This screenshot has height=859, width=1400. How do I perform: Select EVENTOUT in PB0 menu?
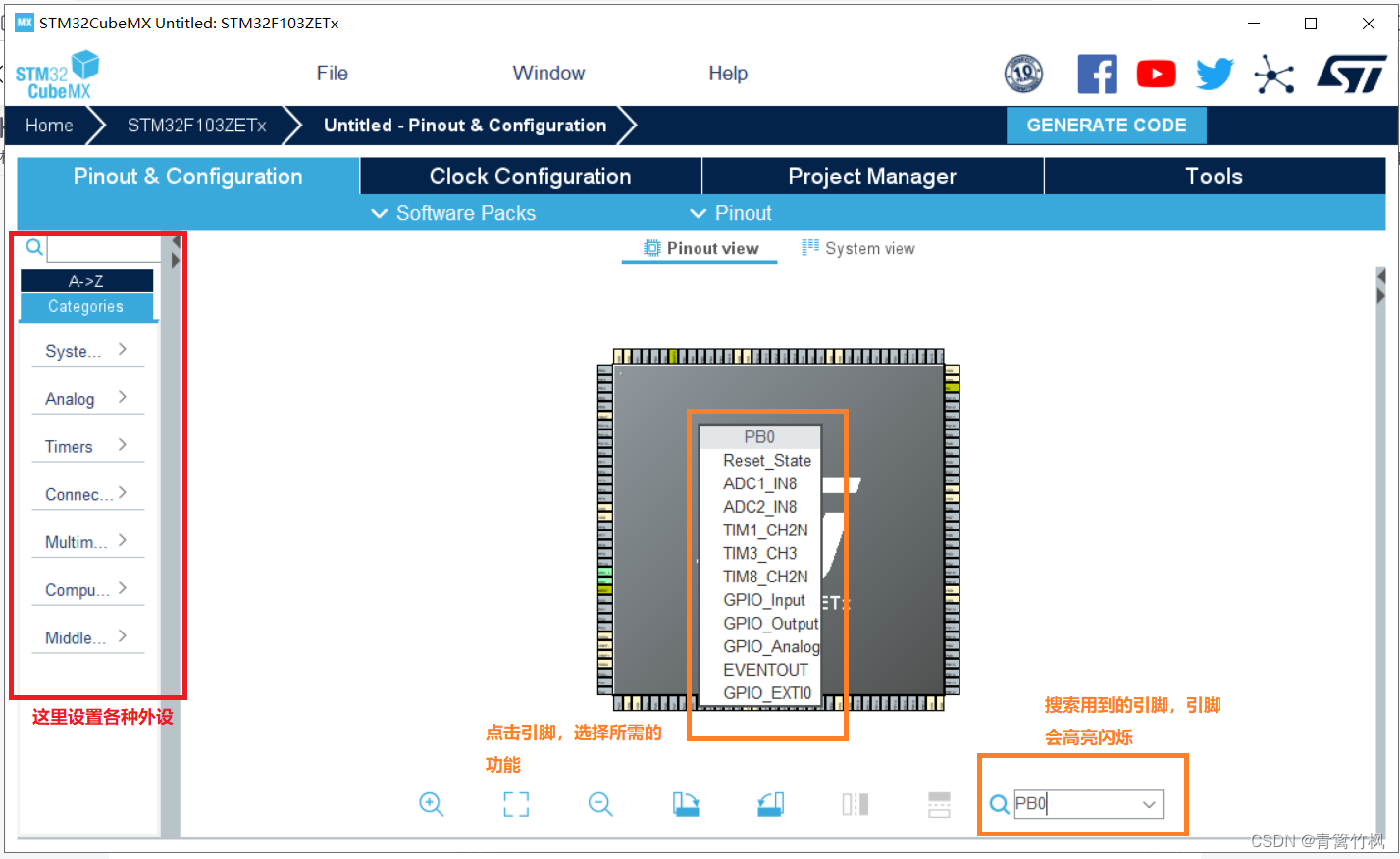point(765,670)
